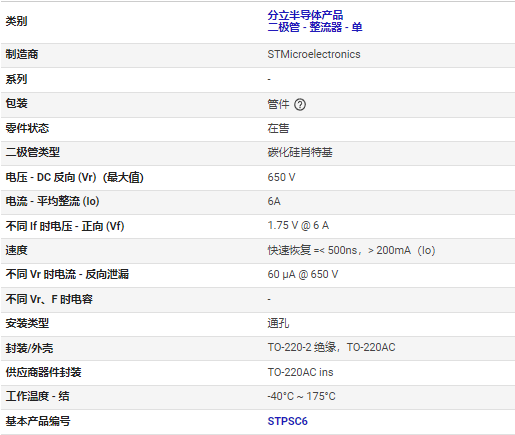Viewport: 515px width, 435px height.
Task: Click the 制造商 row label
Action: pos(22,54)
